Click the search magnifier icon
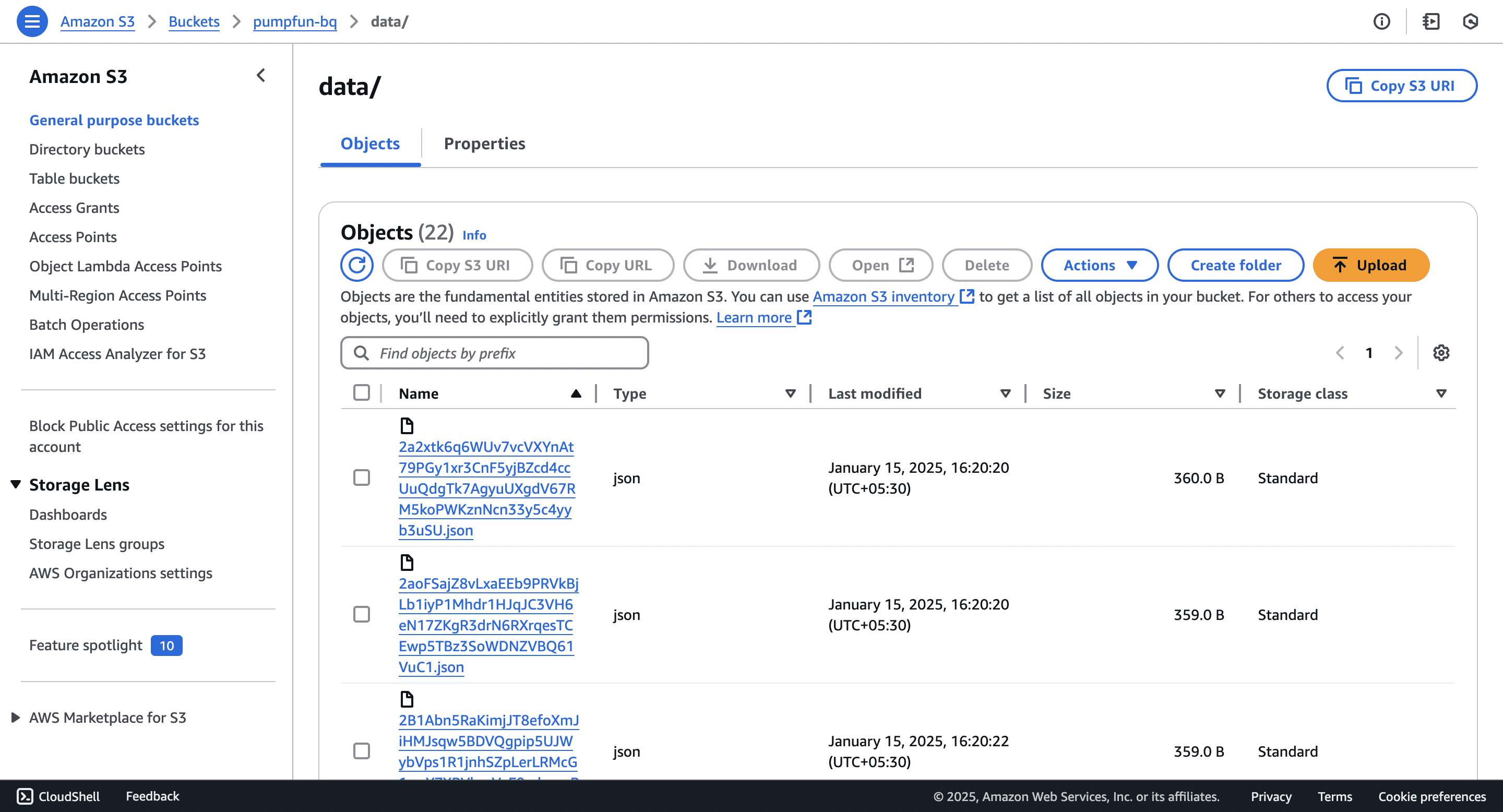The width and height of the screenshot is (1503, 812). [361, 353]
